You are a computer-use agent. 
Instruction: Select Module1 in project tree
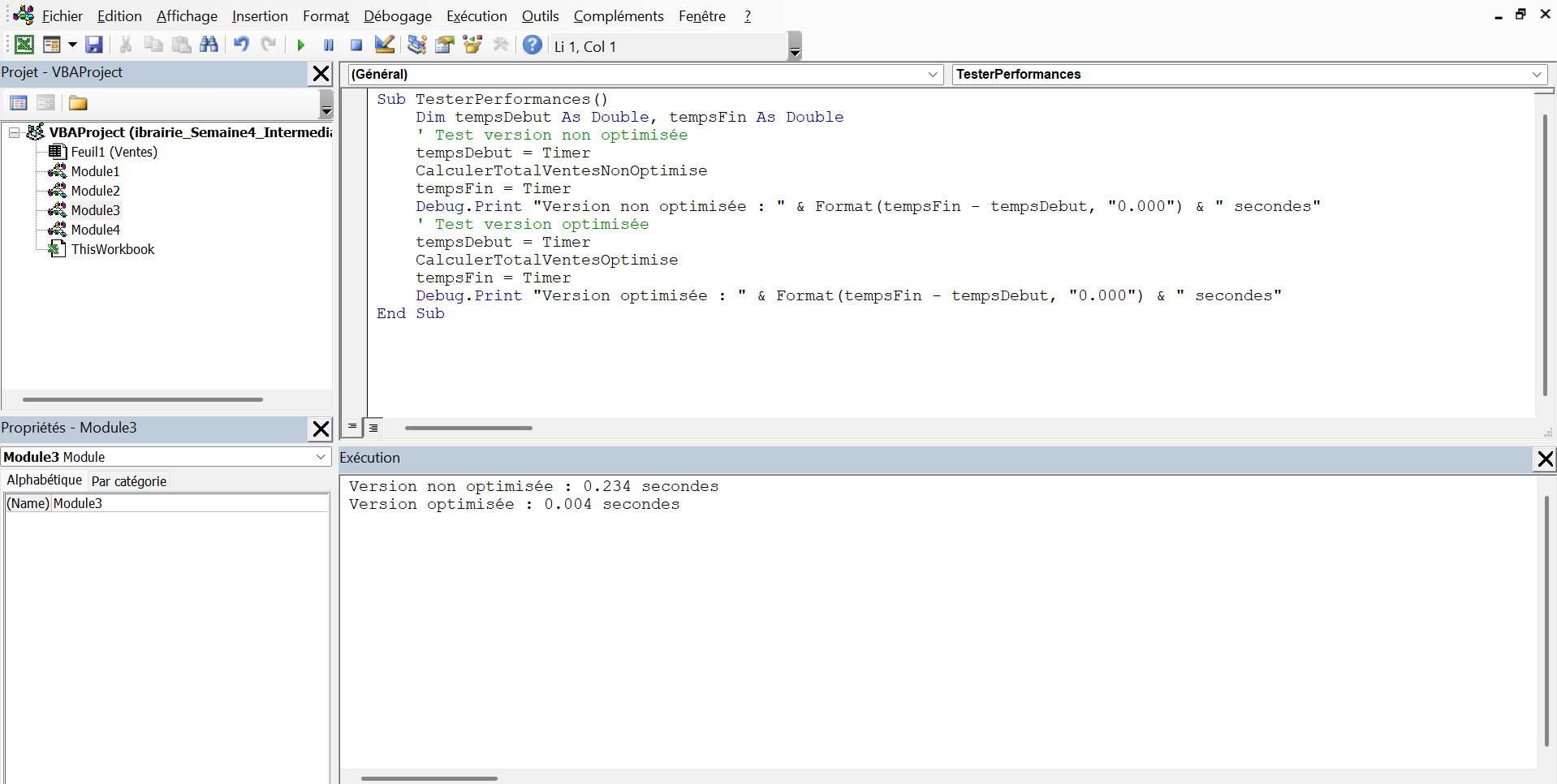point(95,171)
